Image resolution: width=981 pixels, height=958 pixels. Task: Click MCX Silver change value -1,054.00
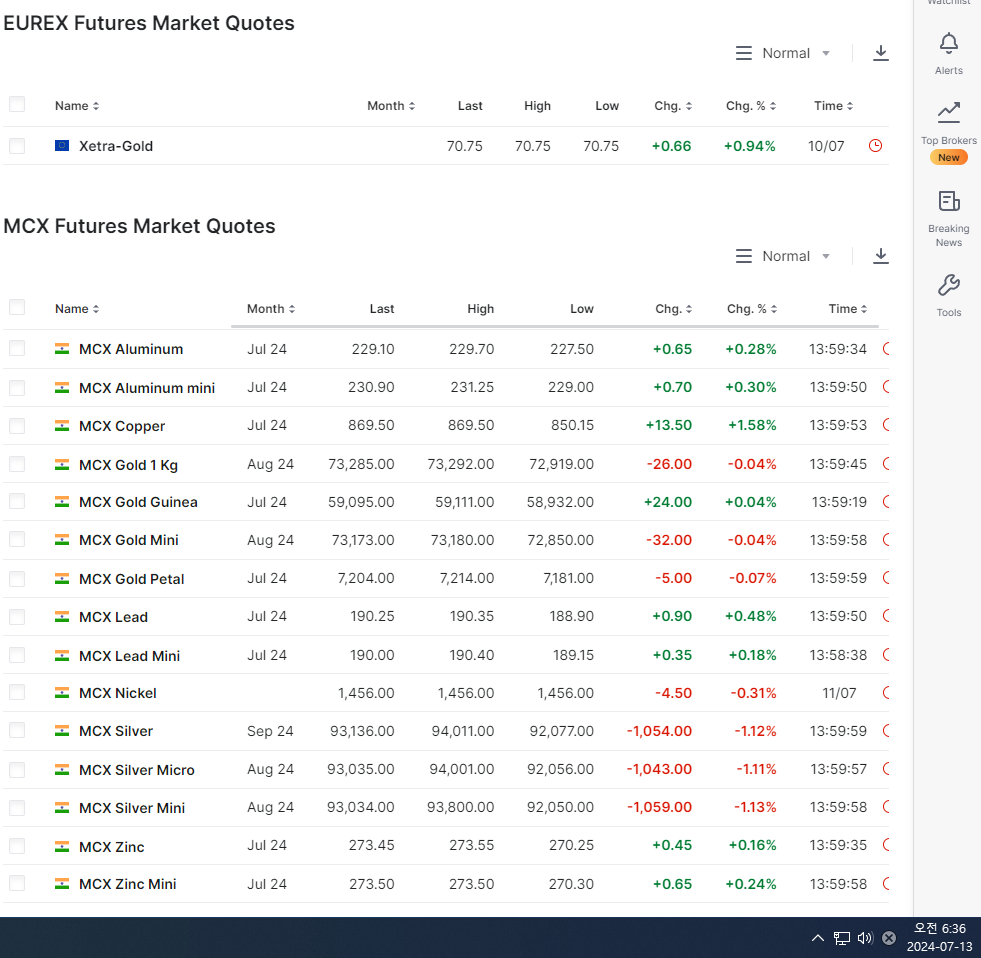tap(659, 731)
